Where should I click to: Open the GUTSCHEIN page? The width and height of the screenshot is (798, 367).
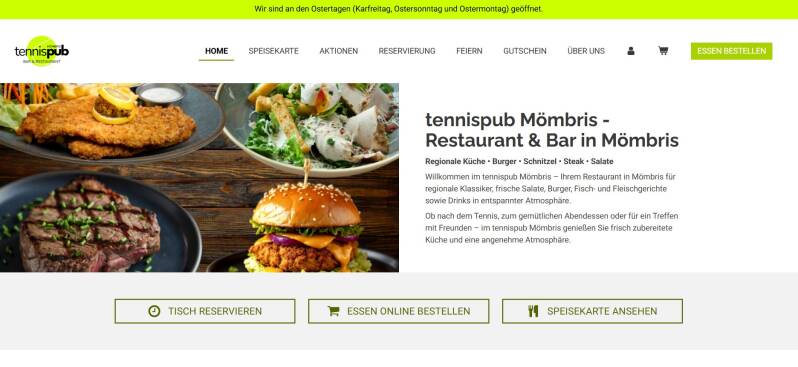pos(525,51)
